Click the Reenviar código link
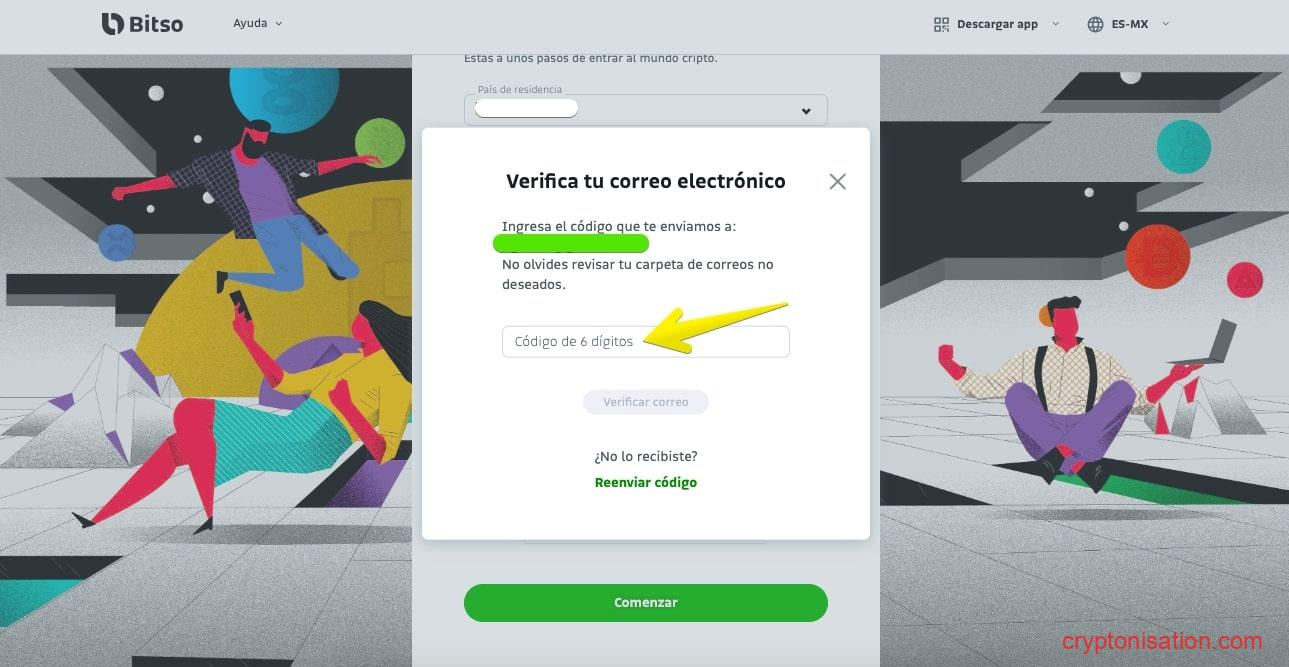 click(645, 482)
